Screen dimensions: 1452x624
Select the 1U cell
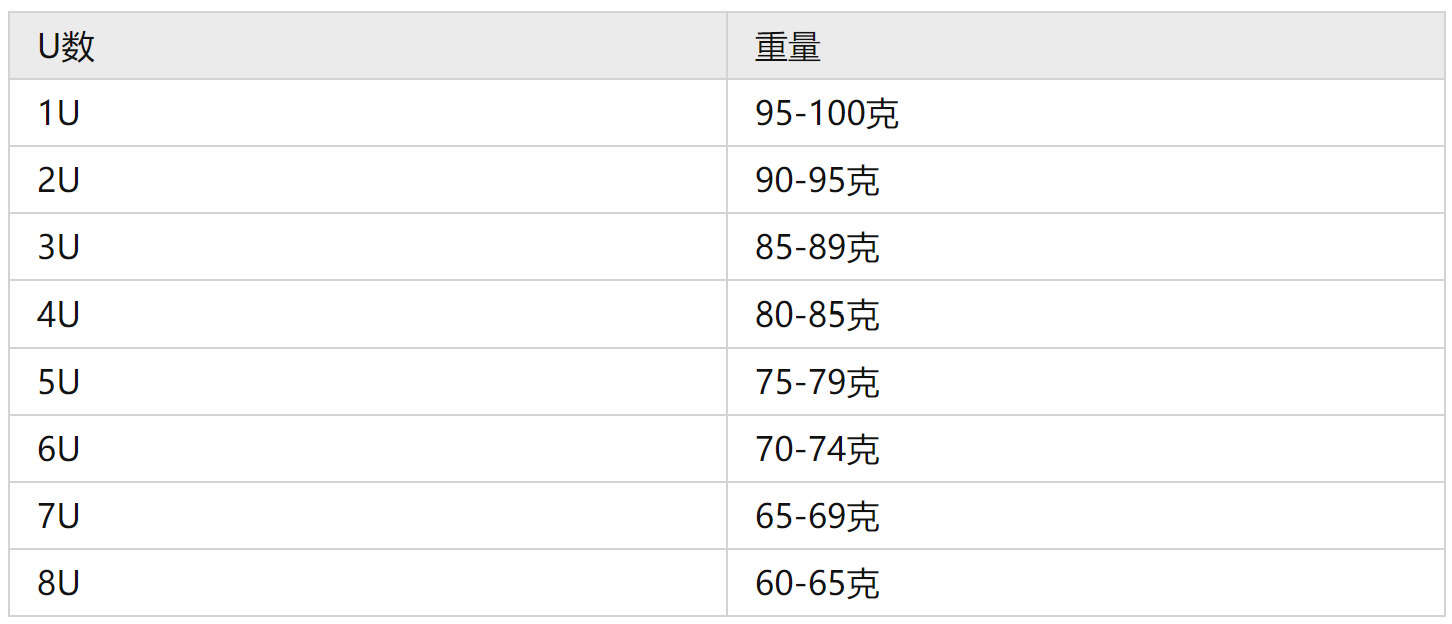368,113
